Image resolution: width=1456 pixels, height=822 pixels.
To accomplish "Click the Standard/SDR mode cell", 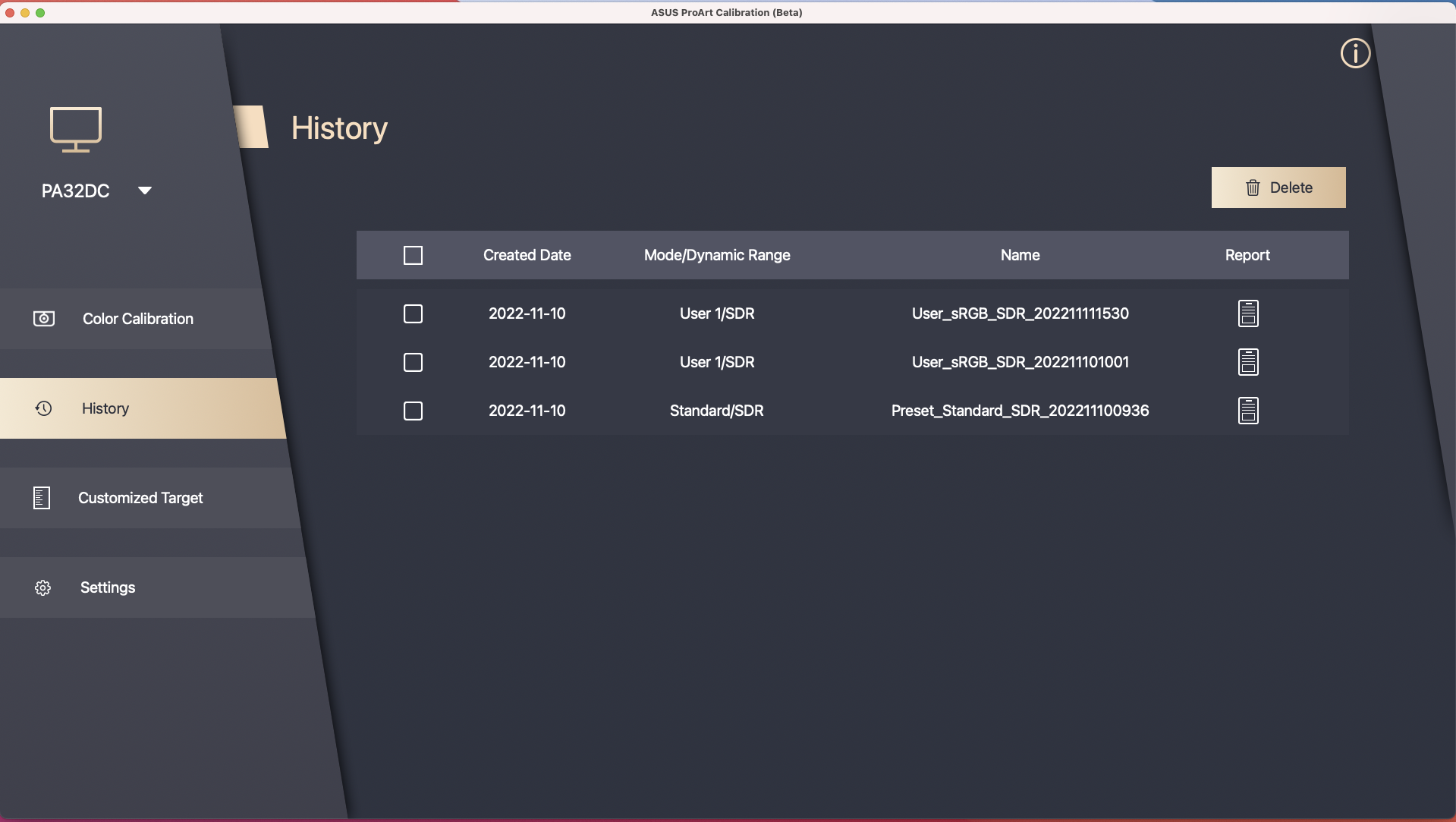I will [717, 411].
